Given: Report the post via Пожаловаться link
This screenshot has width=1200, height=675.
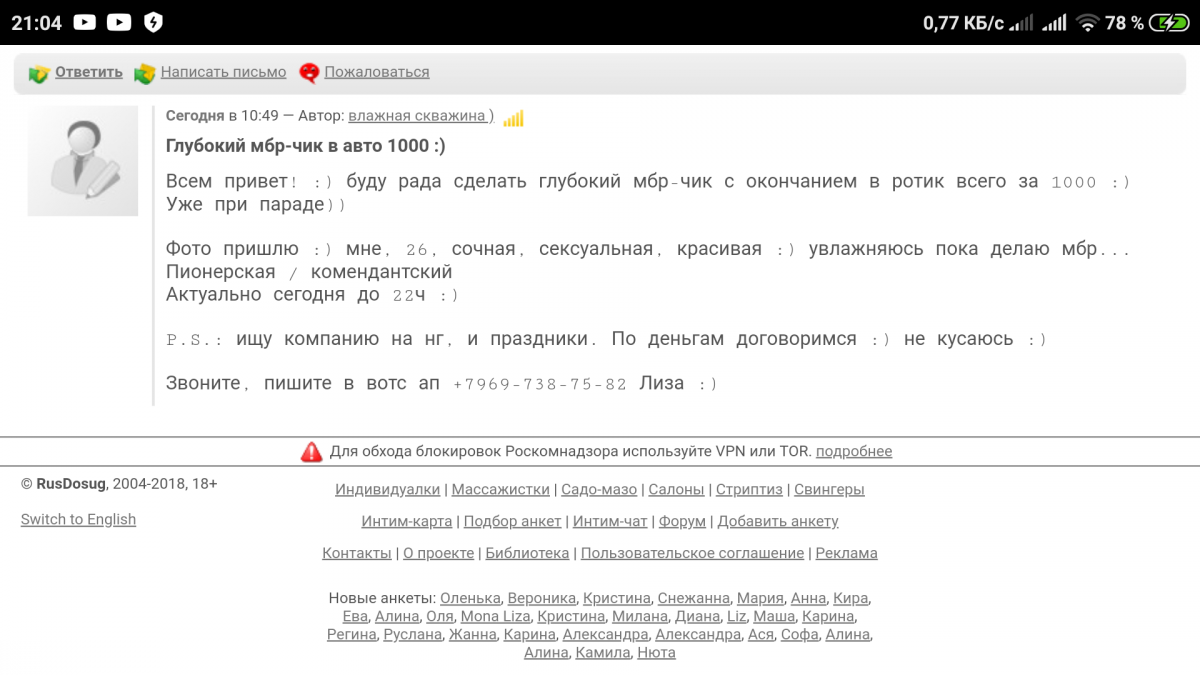Looking at the screenshot, I should point(377,72).
